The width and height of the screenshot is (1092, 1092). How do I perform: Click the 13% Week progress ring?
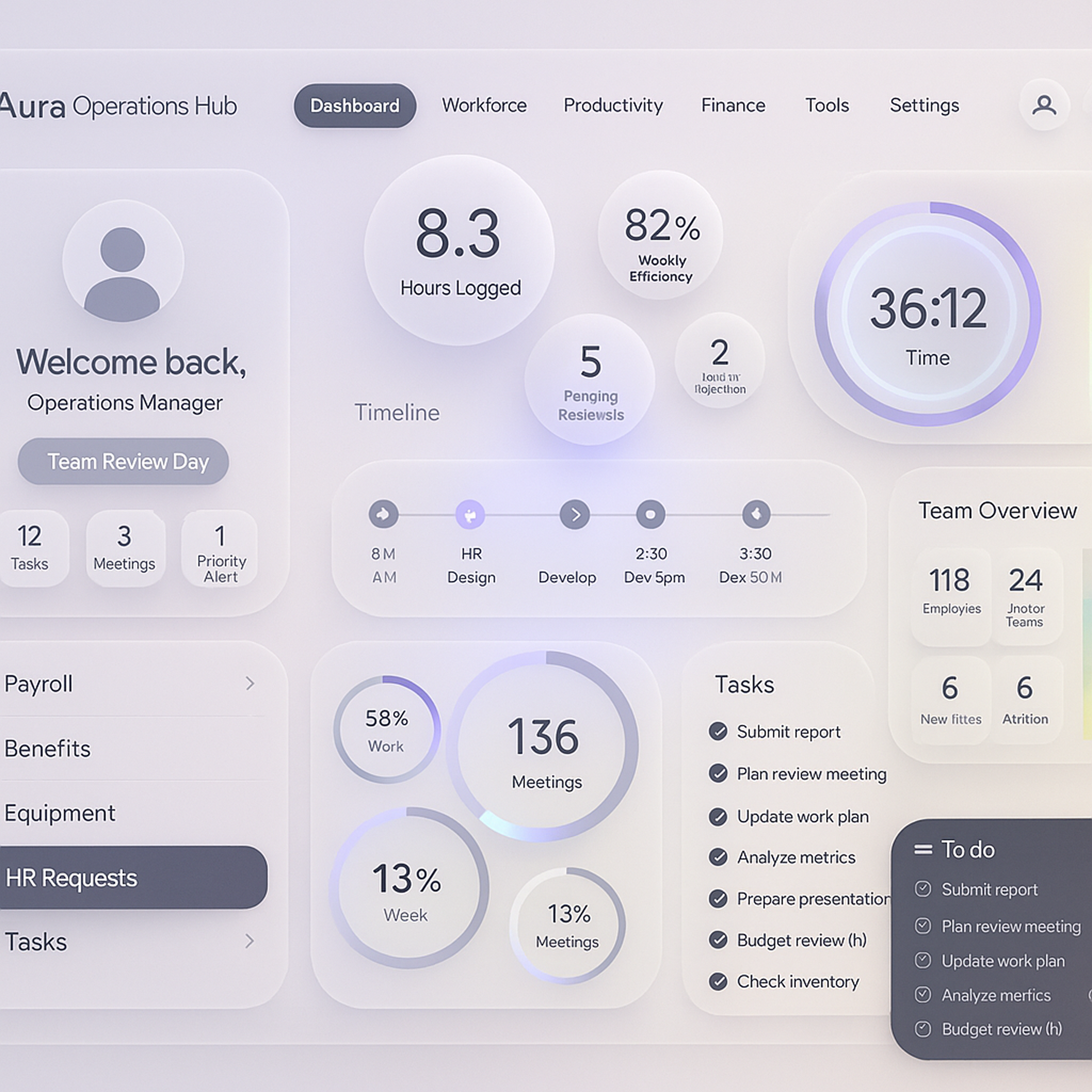(409, 887)
